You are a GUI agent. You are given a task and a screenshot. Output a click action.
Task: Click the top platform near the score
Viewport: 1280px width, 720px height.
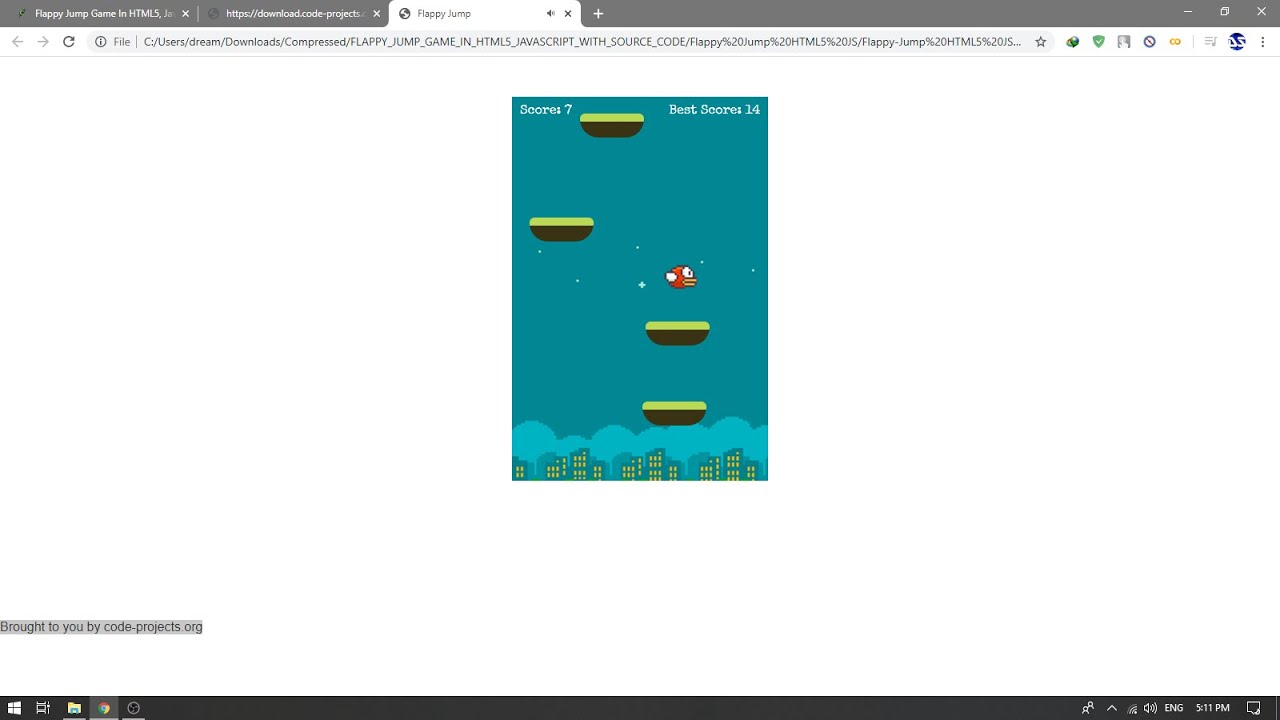tap(612, 125)
